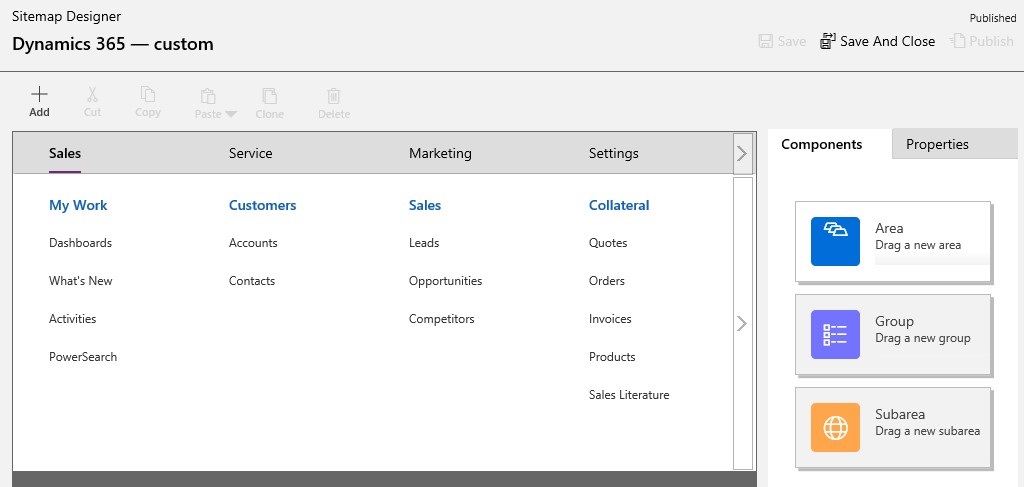Click the Copy toolbar icon
Viewport: 1024px width, 487px height.
[x=148, y=95]
